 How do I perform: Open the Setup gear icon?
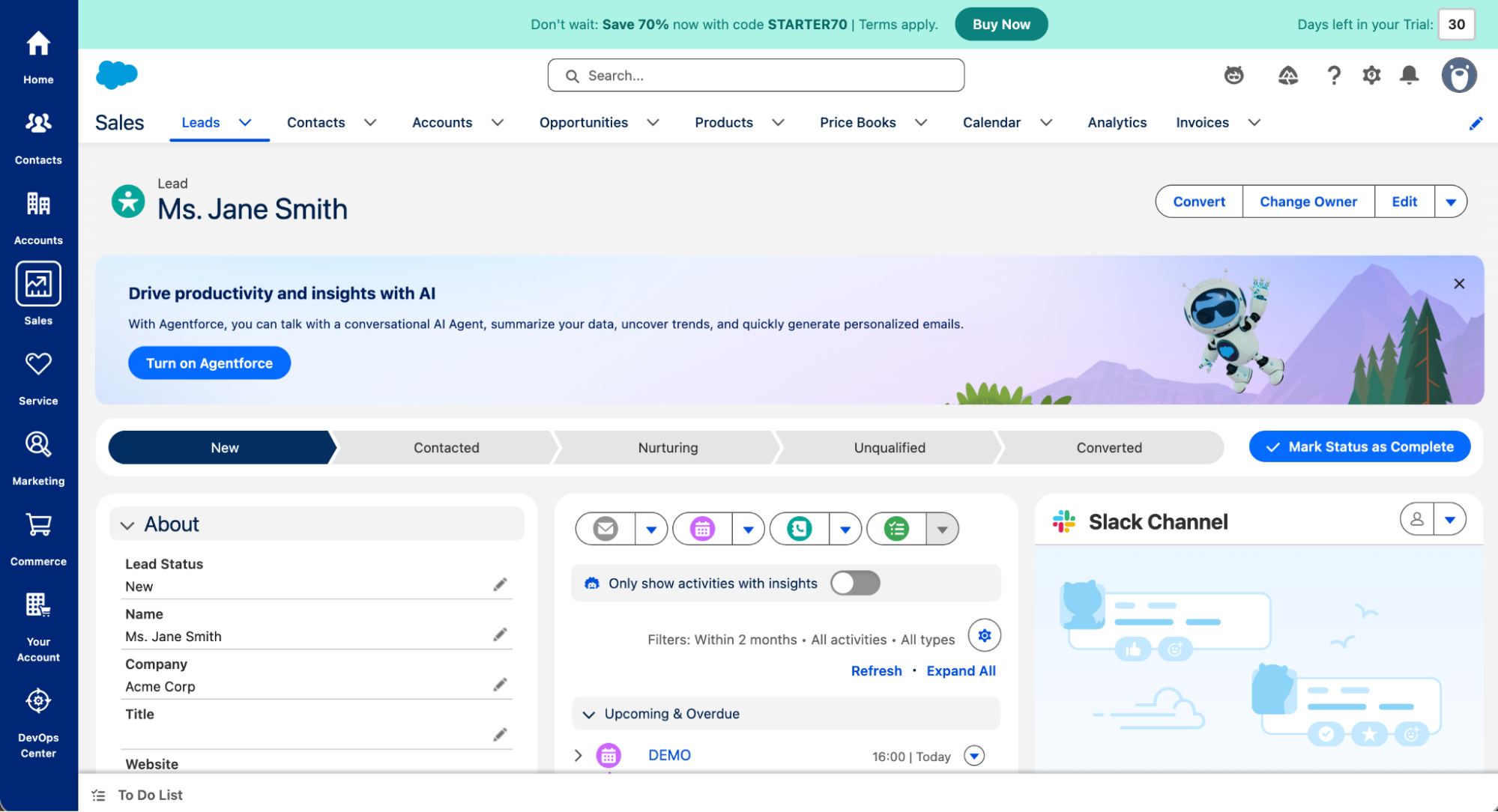point(1371,75)
